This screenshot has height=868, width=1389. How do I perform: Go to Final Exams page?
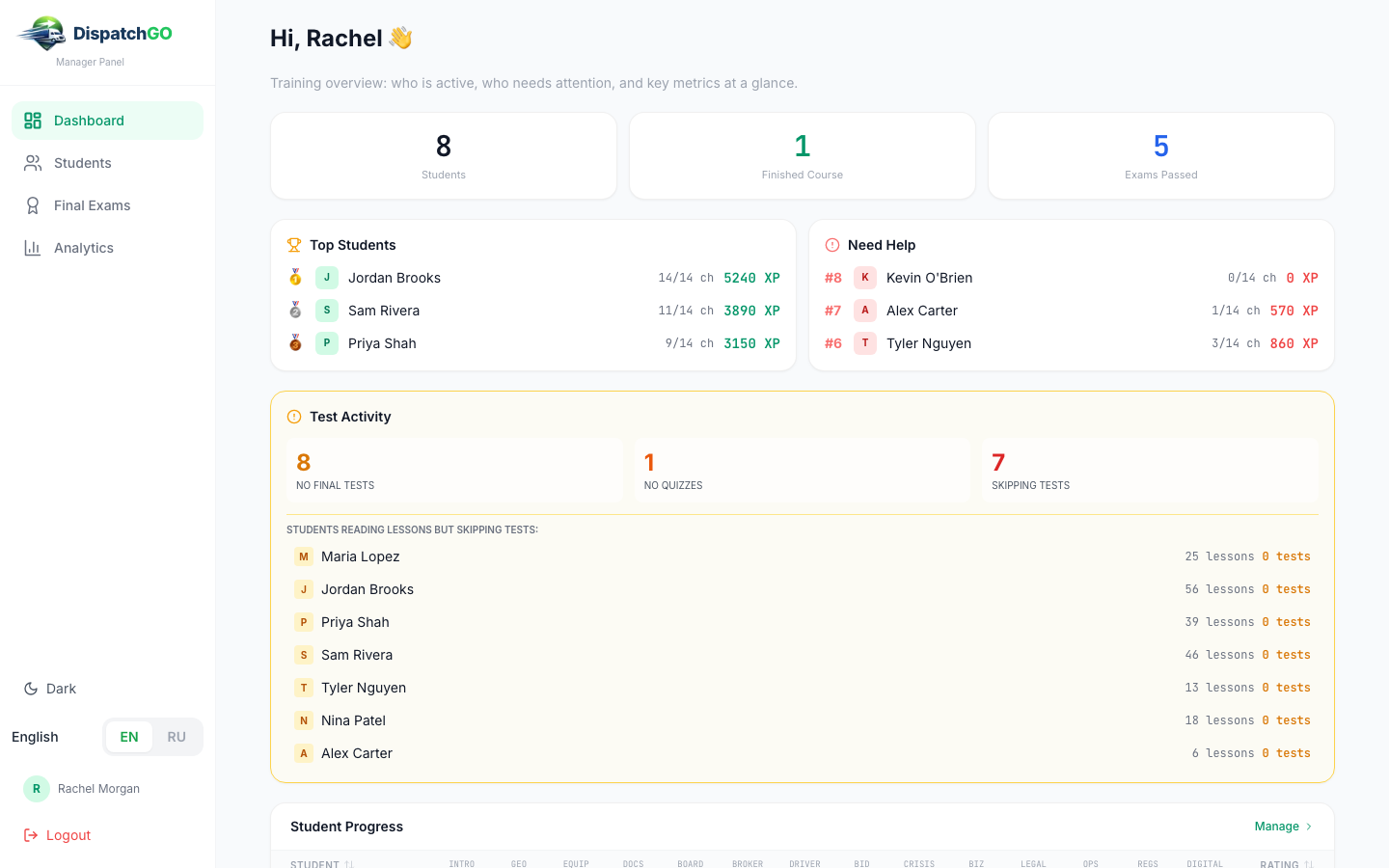pos(107,205)
